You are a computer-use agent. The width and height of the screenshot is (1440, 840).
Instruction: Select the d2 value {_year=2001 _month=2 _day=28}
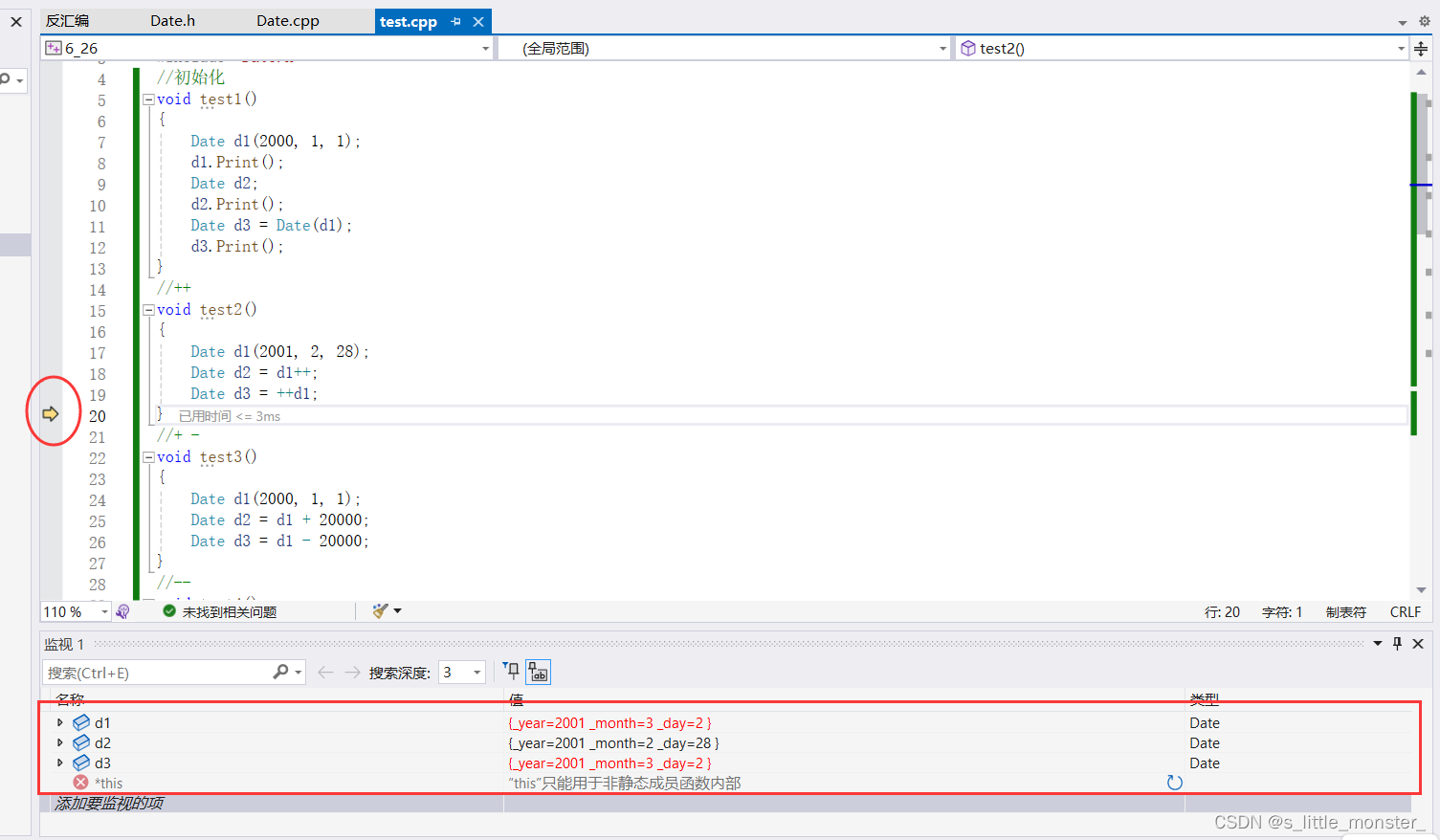[x=613, y=743]
